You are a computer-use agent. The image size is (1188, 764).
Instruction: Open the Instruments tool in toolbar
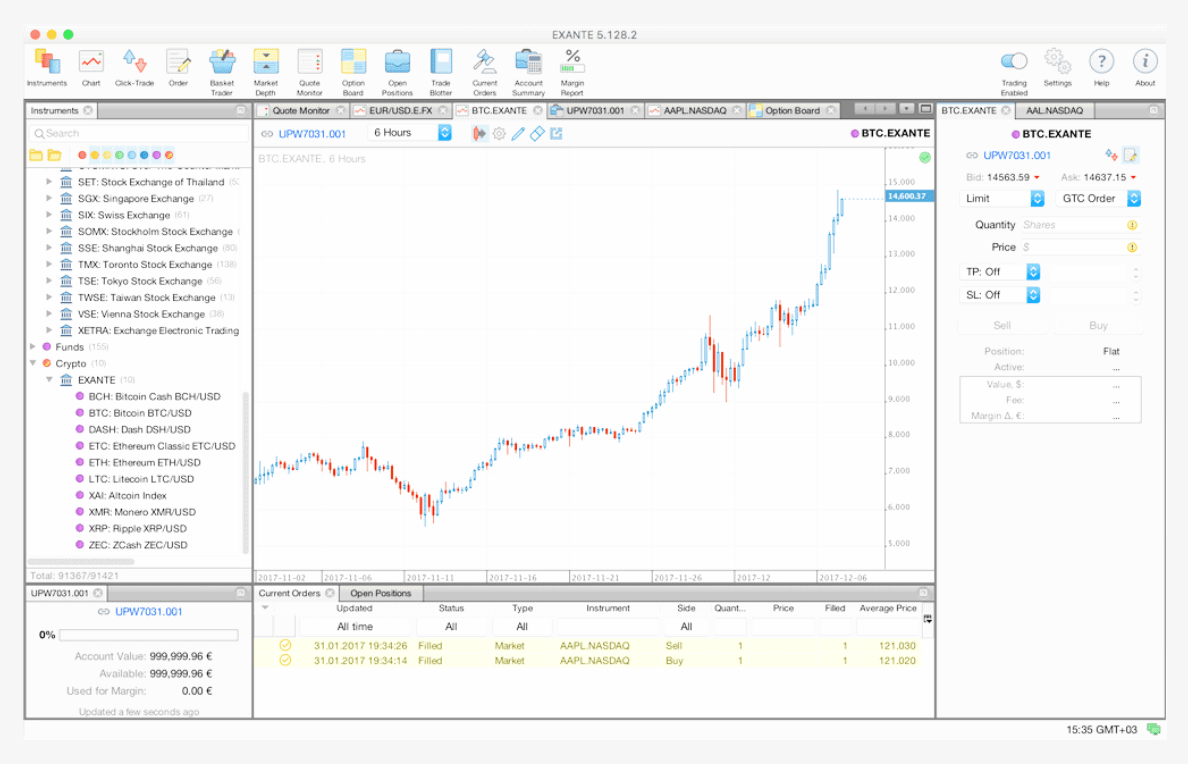(x=47, y=67)
